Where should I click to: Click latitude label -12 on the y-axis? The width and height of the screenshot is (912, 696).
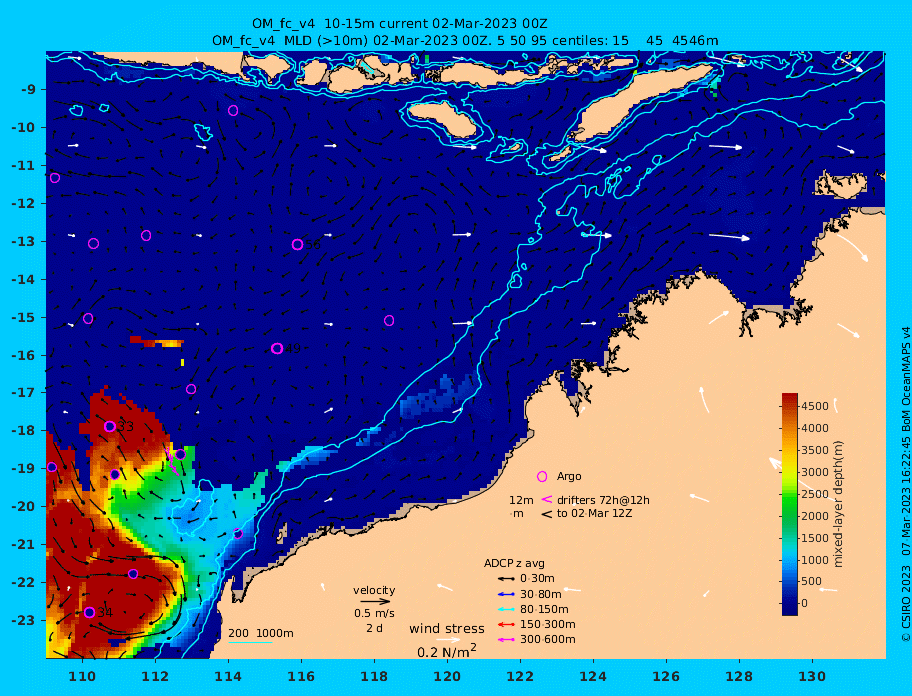(23, 204)
